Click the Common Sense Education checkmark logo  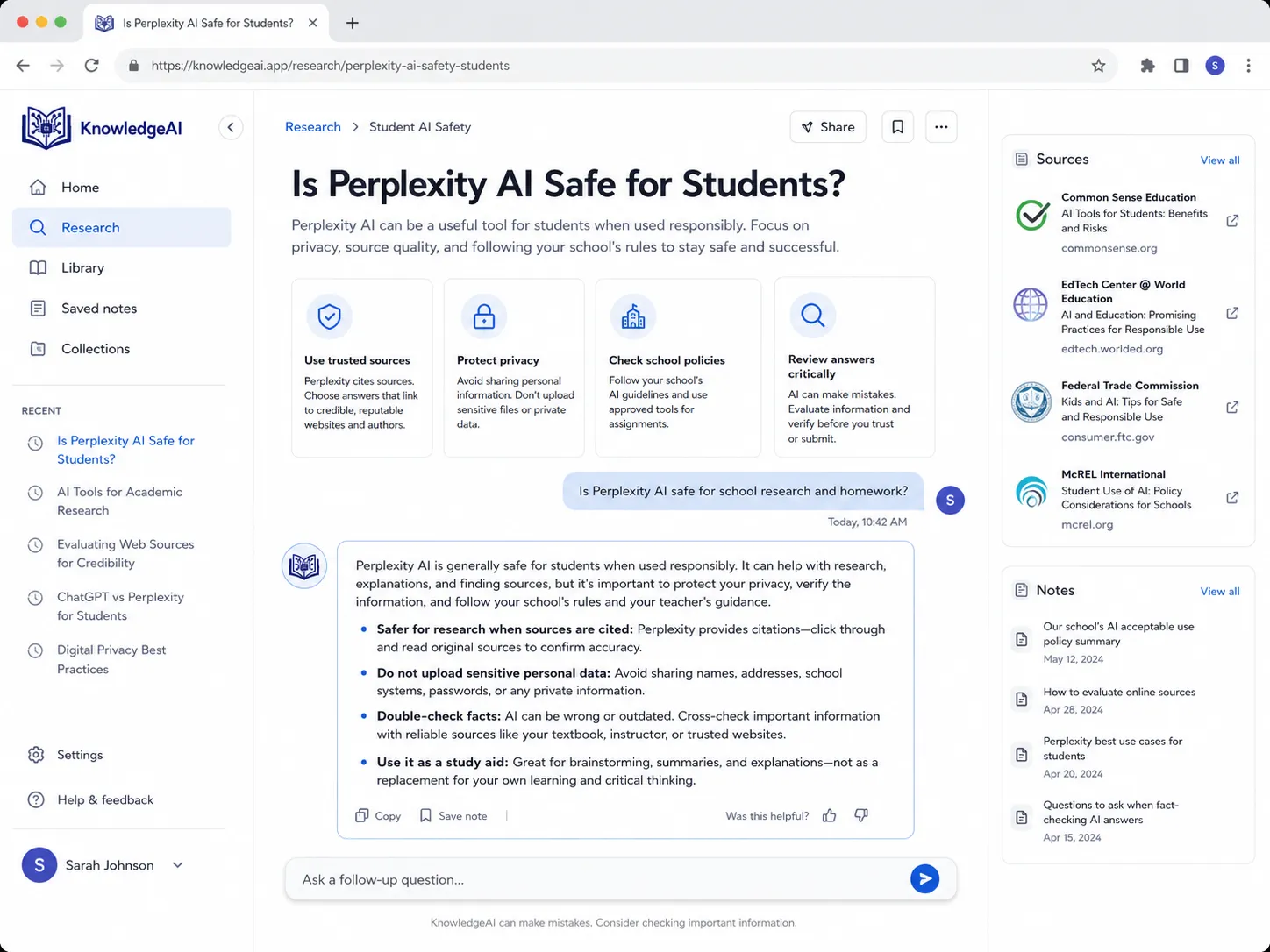click(x=1032, y=215)
